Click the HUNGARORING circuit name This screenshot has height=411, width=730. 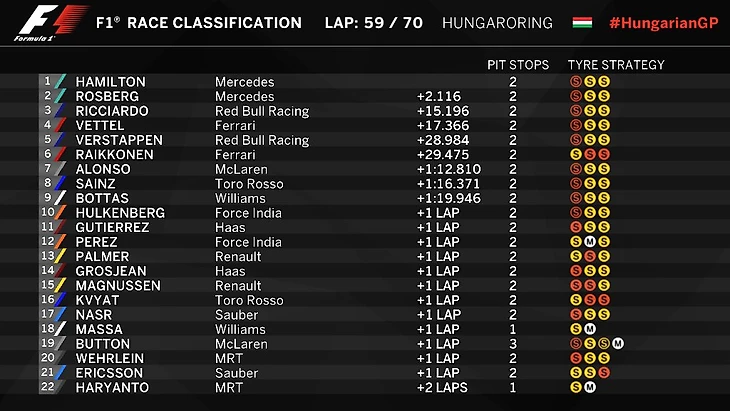pos(497,23)
